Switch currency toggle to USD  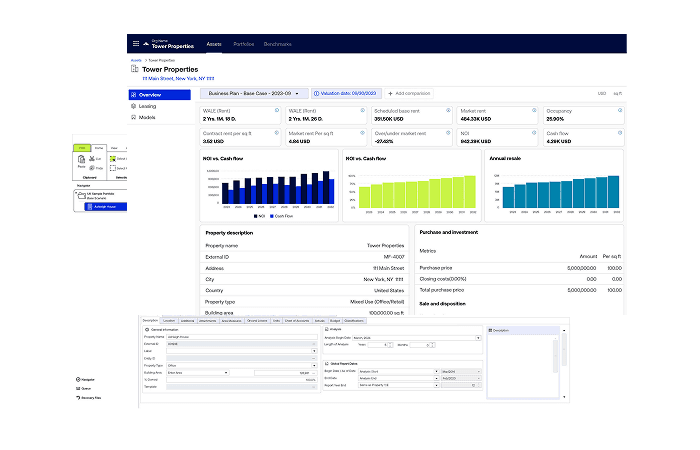602,92
